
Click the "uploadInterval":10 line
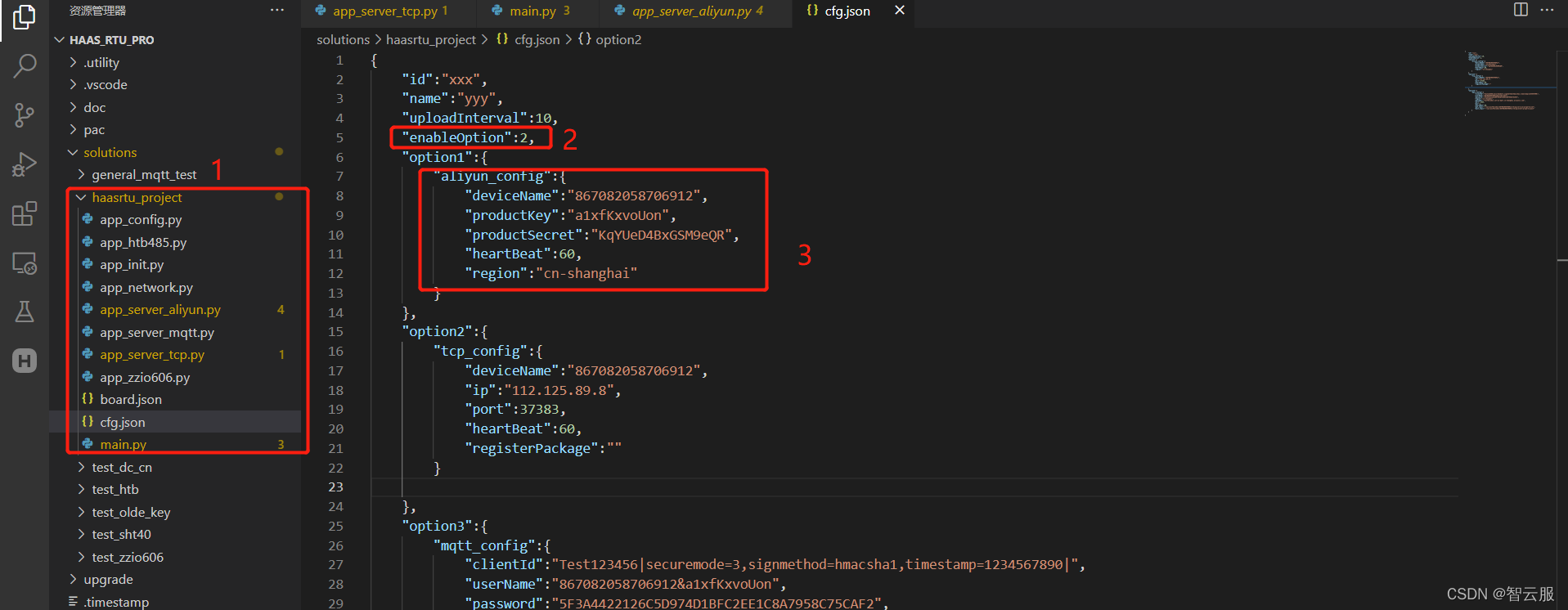coord(479,118)
